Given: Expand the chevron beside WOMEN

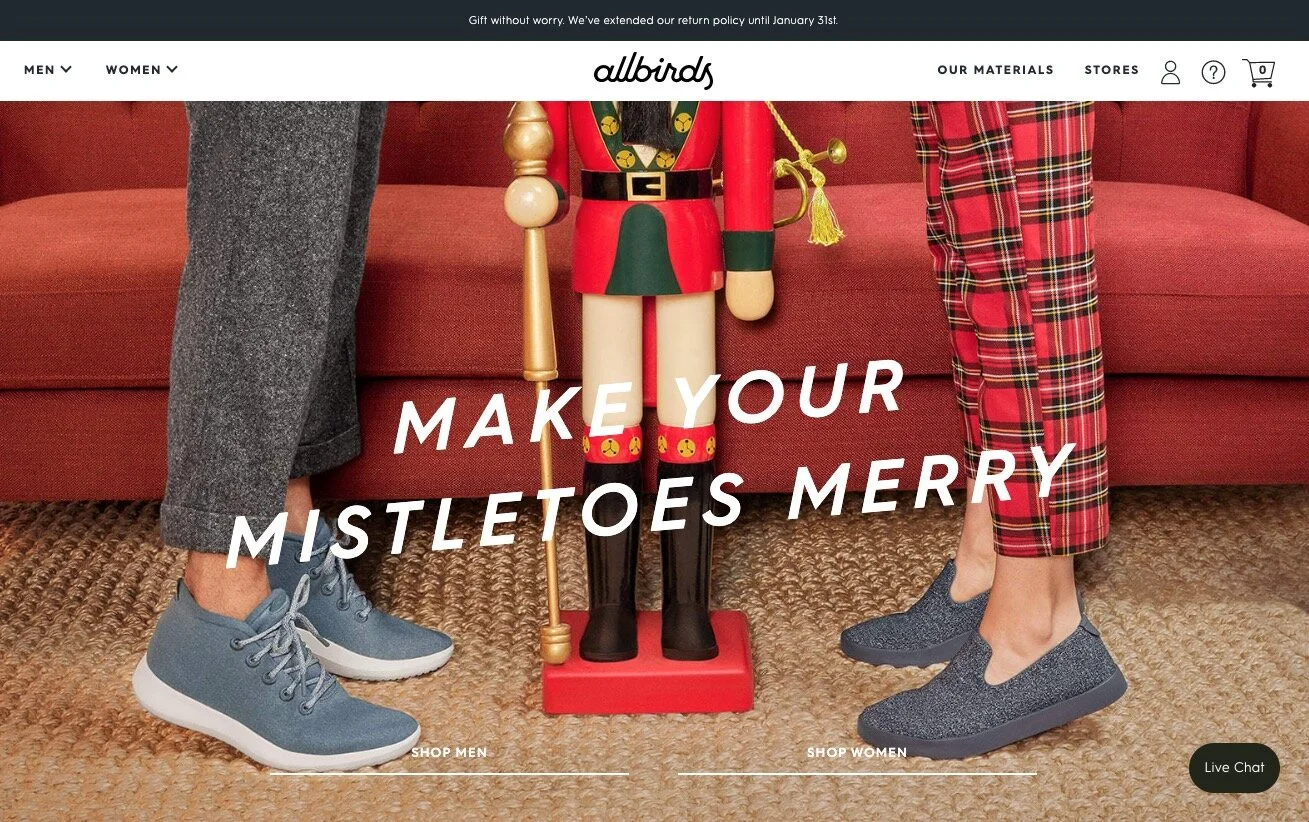Looking at the screenshot, I should click(172, 69).
